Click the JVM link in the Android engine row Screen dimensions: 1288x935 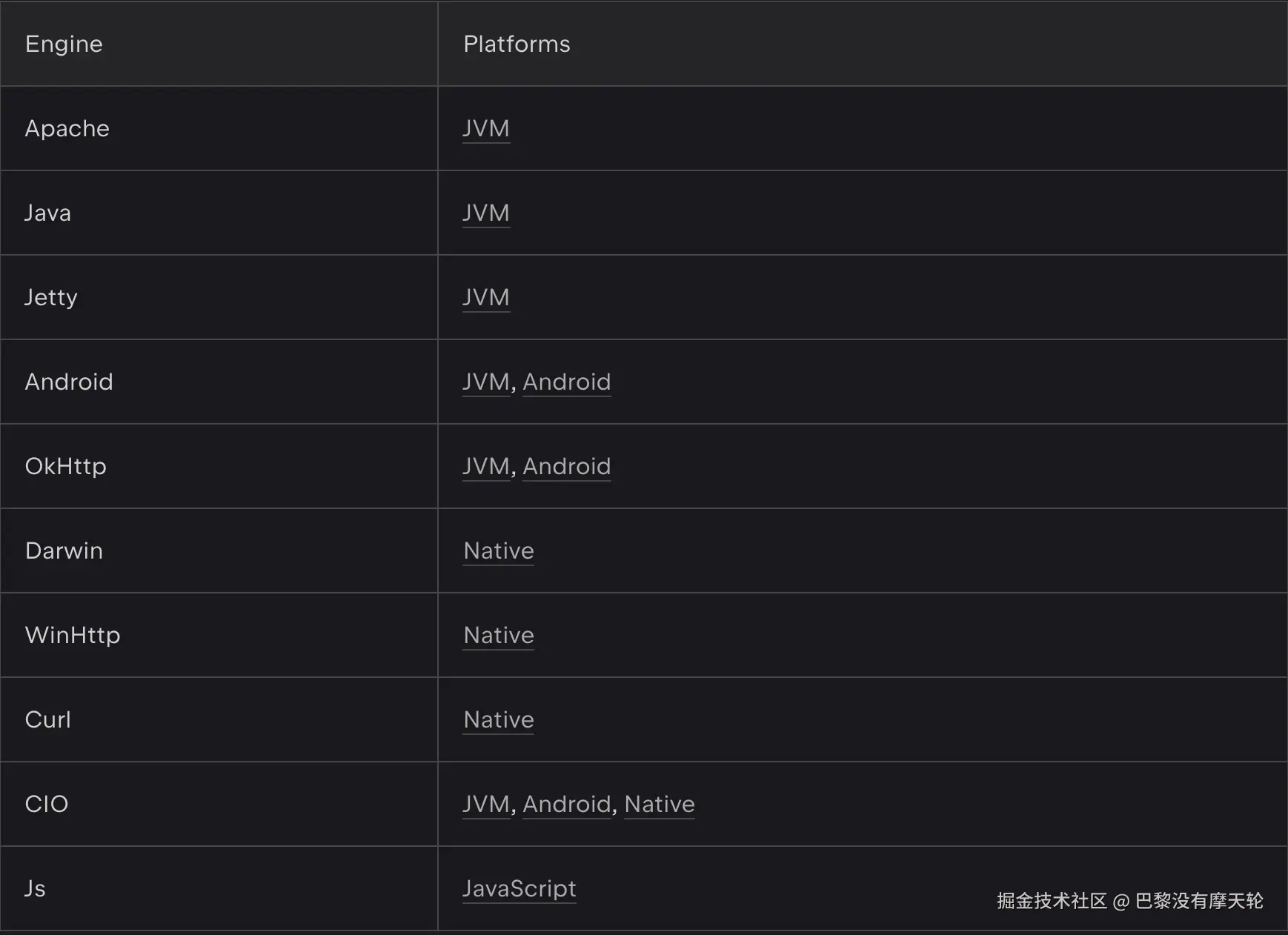click(486, 382)
